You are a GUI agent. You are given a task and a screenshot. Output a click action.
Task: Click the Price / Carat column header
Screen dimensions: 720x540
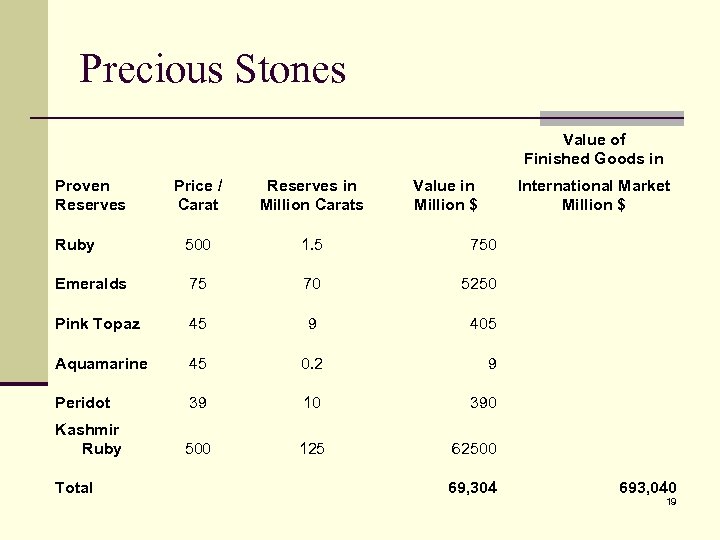point(198,195)
